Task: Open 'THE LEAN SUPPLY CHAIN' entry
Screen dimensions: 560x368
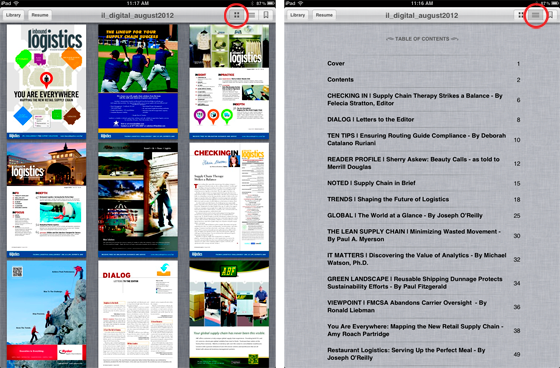Action: pyautogui.click(x=423, y=235)
